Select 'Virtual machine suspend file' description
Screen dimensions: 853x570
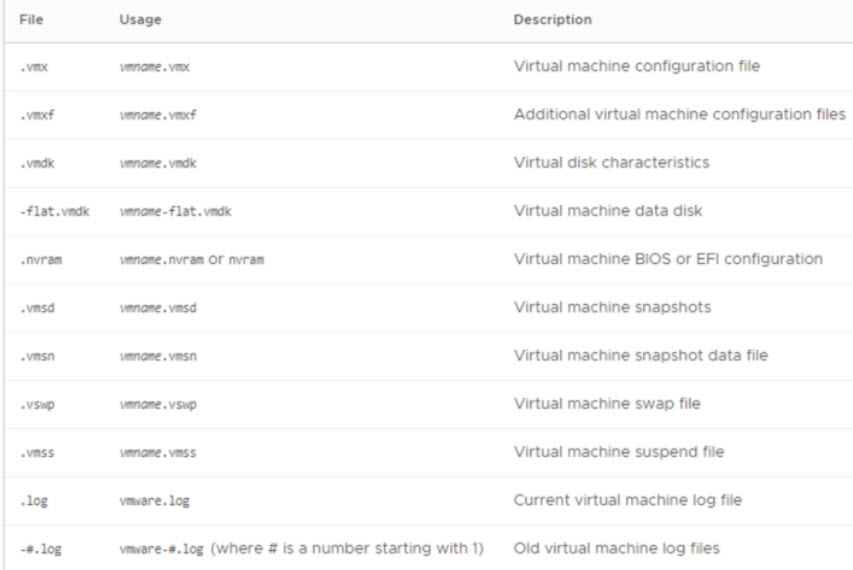tap(618, 451)
